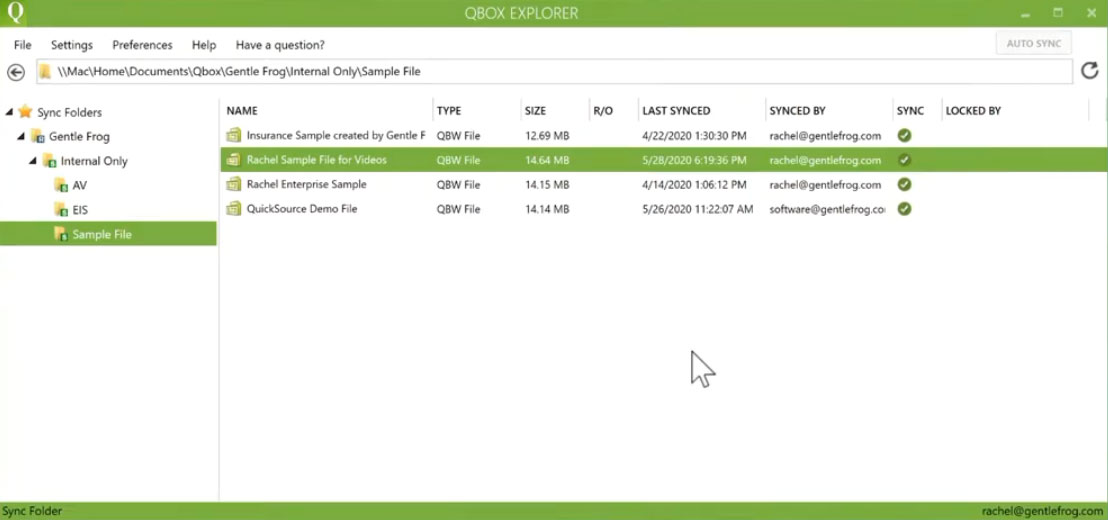Click the refresh icon beside path bar

[1090, 71]
